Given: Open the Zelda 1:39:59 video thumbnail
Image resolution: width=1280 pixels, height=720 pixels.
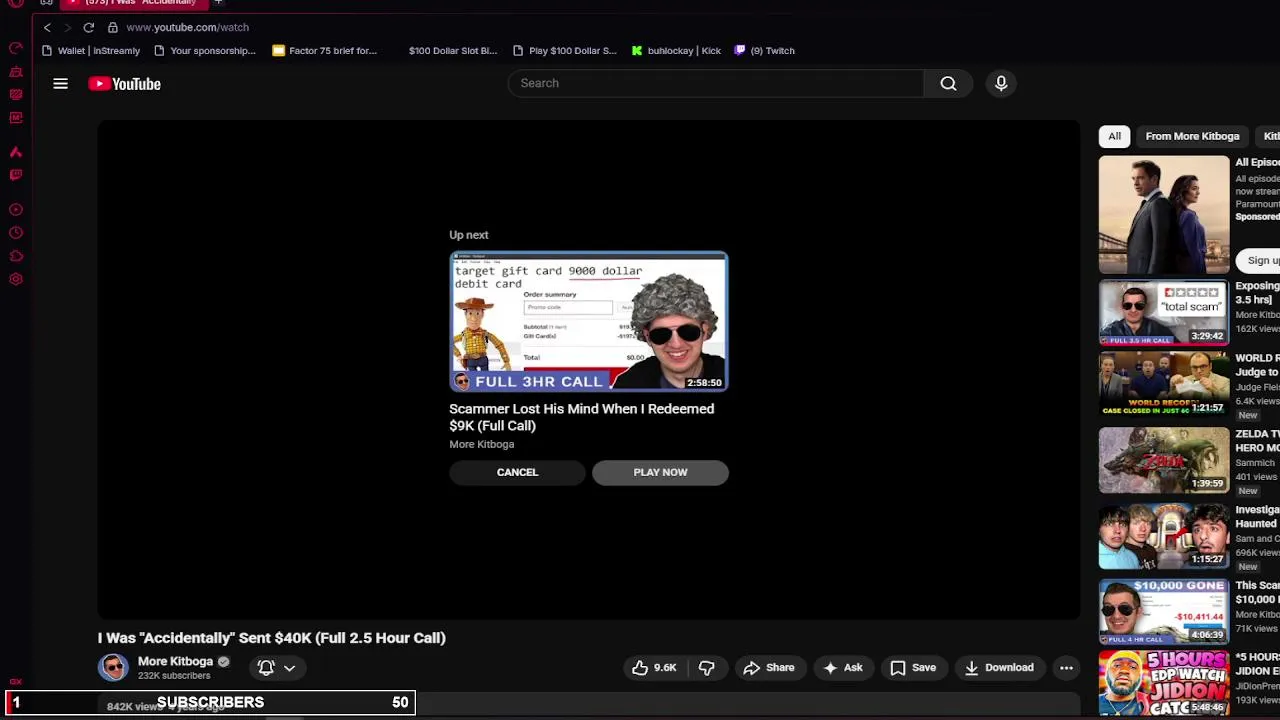Looking at the screenshot, I should point(1164,460).
